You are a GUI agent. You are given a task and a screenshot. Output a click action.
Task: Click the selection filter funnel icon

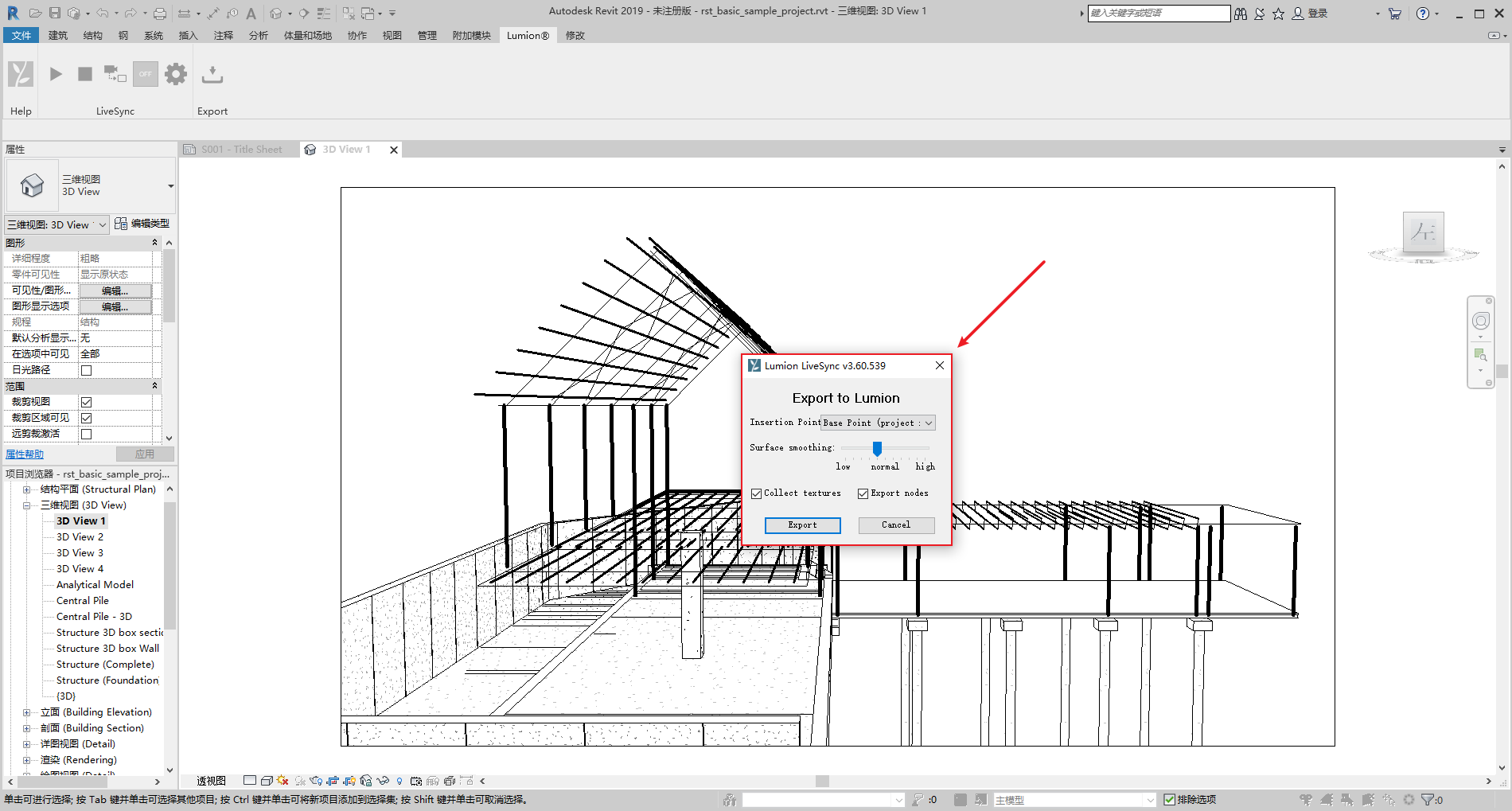(x=1428, y=799)
